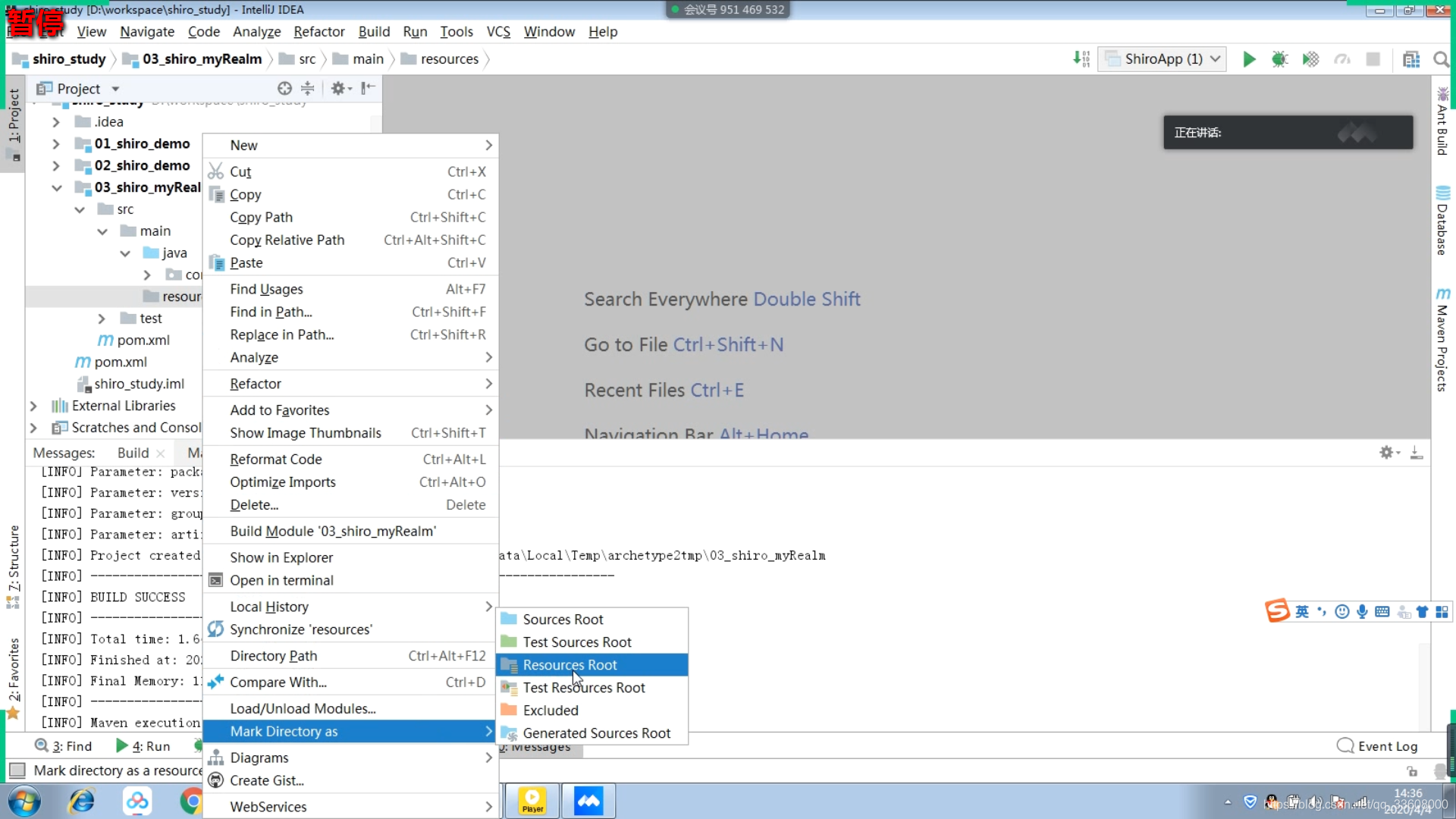This screenshot has height=819, width=1456.
Task: Select ShiroApp run configuration dropdown
Action: 1163,59
